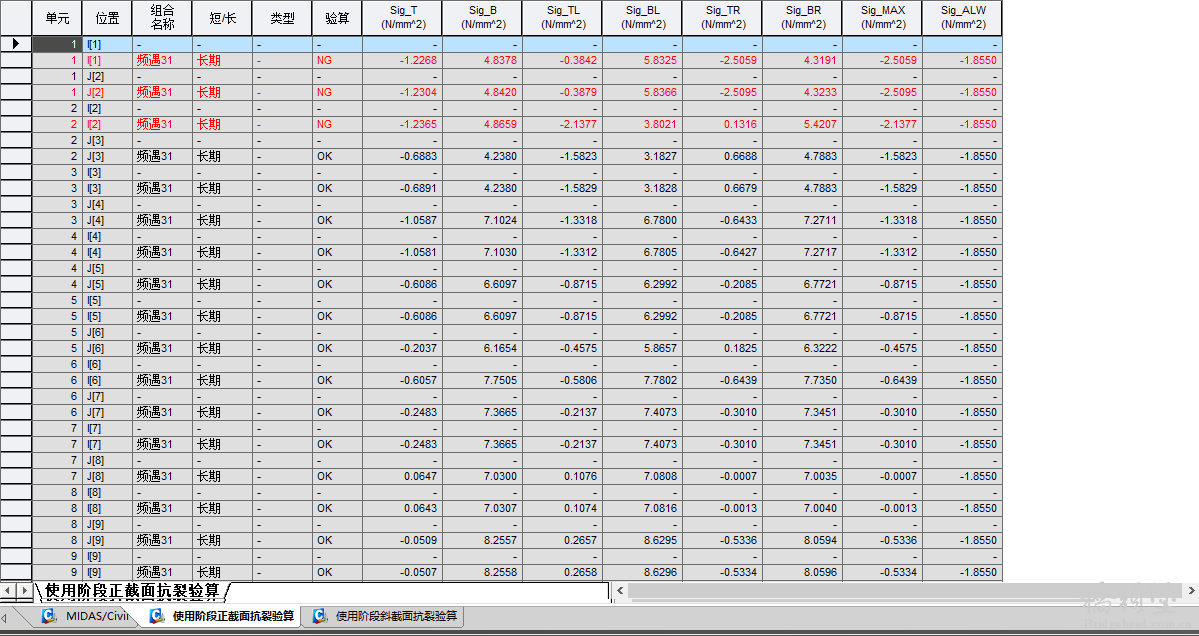Viewport: 1199px width, 636px height.
Task: Click the MIDAS/Civil tab icon
Action: click(49, 616)
